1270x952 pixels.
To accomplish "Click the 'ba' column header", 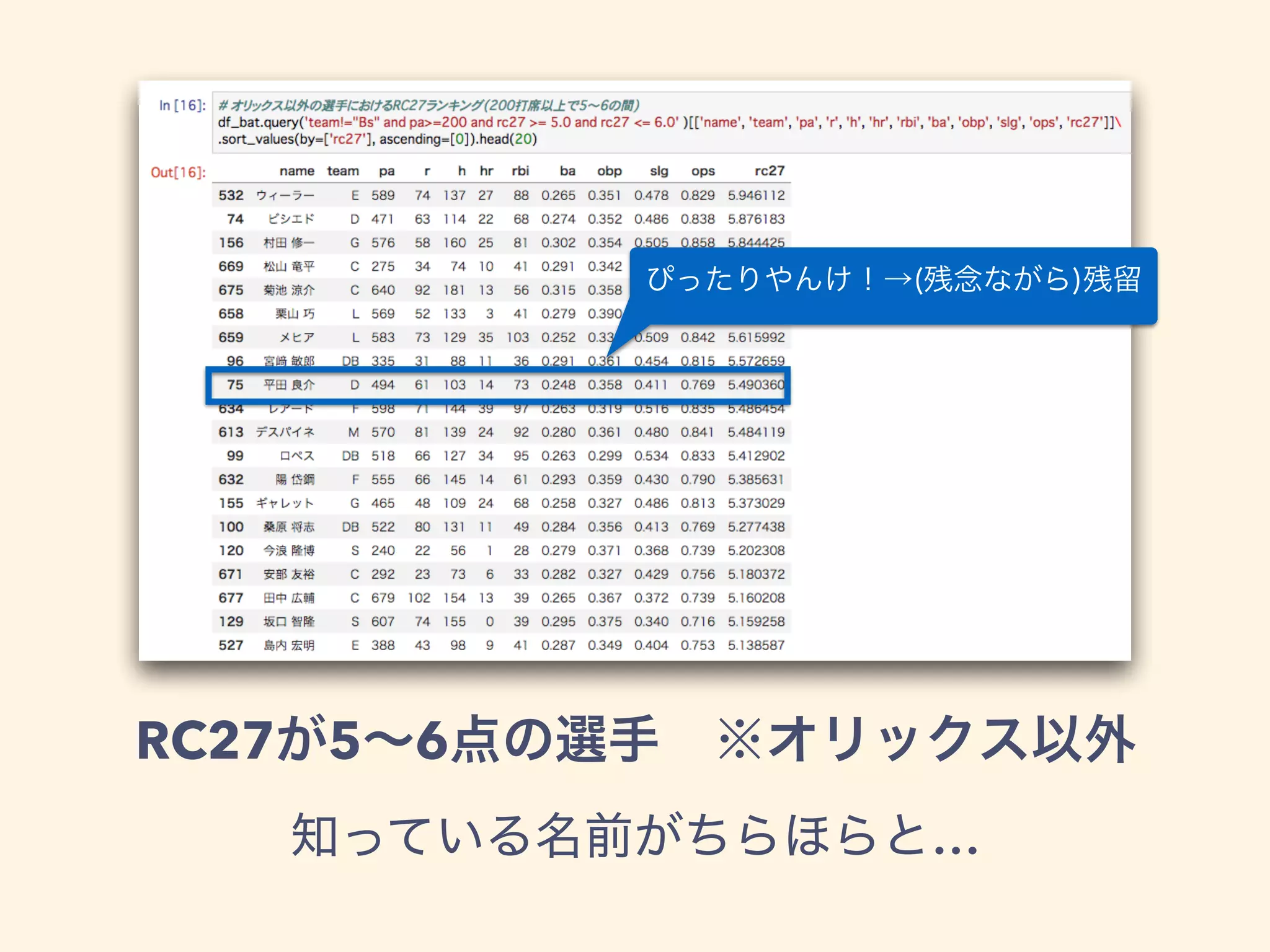I will click(567, 171).
